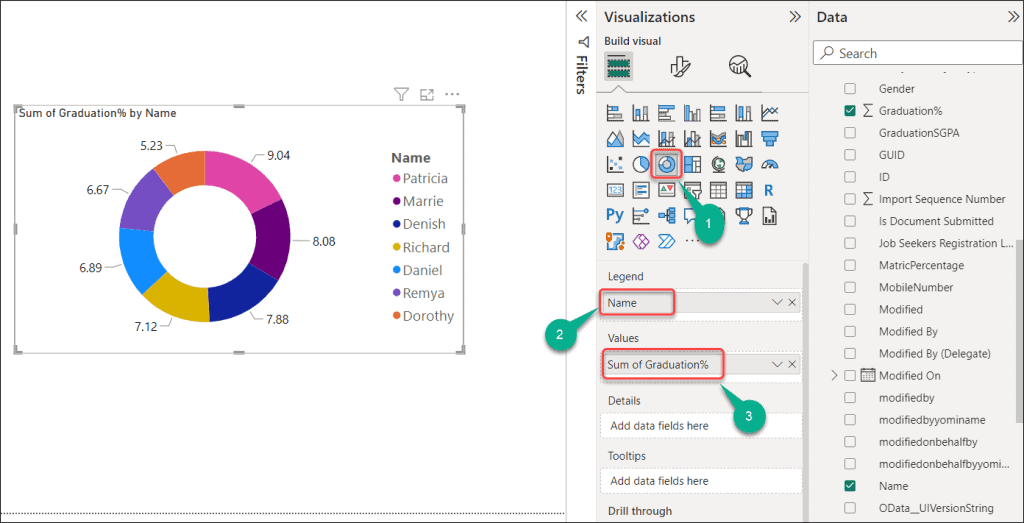Select the Matrix visual
The width and height of the screenshot is (1024, 523).
[x=744, y=190]
